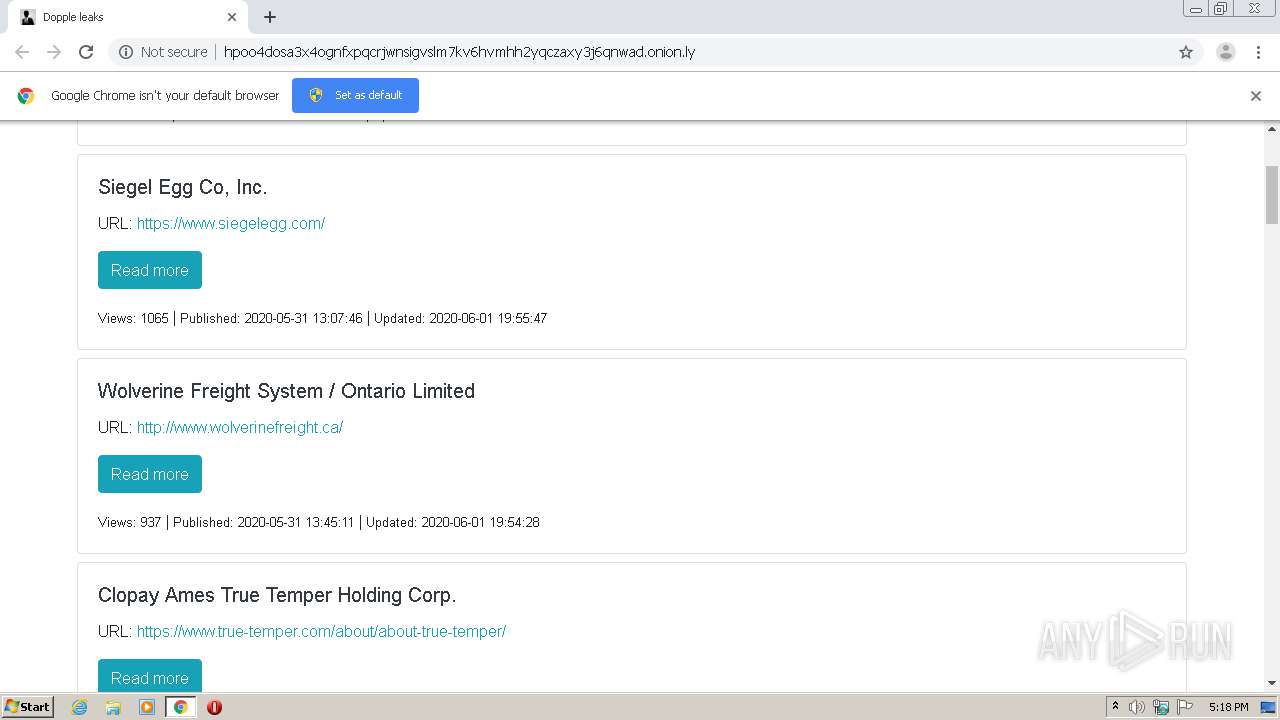Open the siegelegg.com link
The height and width of the screenshot is (720, 1280).
(x=231, y=223)
